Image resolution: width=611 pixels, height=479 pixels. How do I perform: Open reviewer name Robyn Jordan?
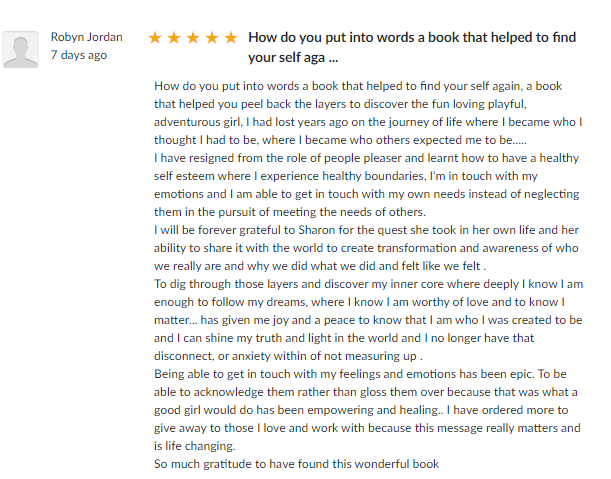coord(87,37)
